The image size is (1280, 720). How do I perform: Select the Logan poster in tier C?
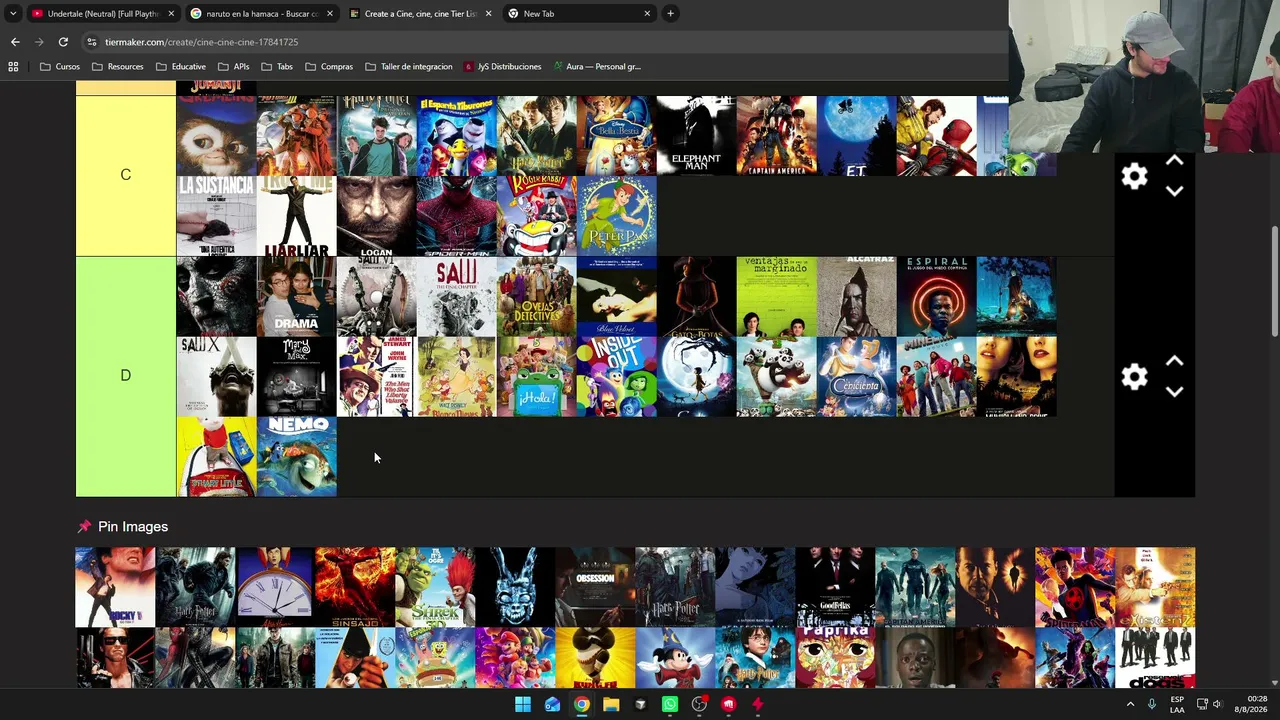point(376,216)
